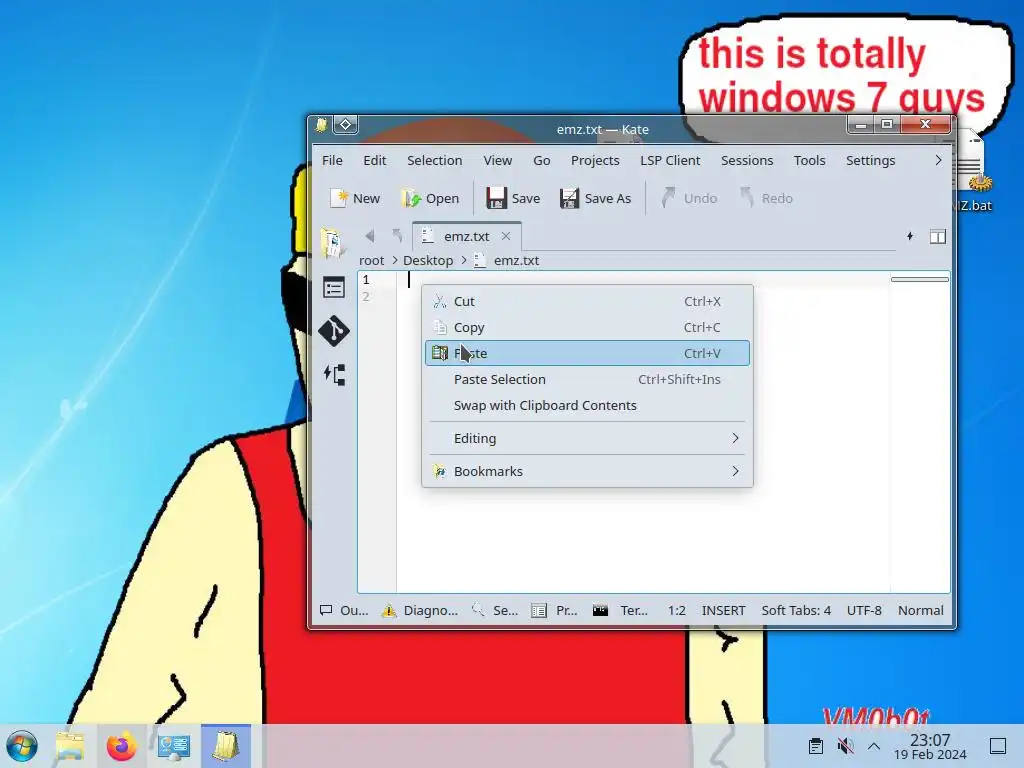Open the system settings taskbar icon
The height and width of the screenshot is (768, 1024).
coord(173,746)
